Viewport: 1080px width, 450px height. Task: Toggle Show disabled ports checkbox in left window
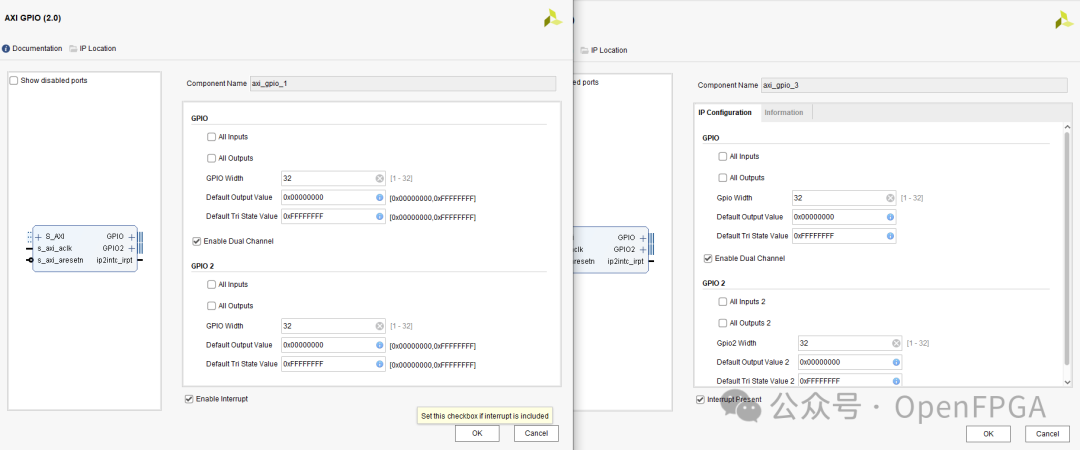14,81
